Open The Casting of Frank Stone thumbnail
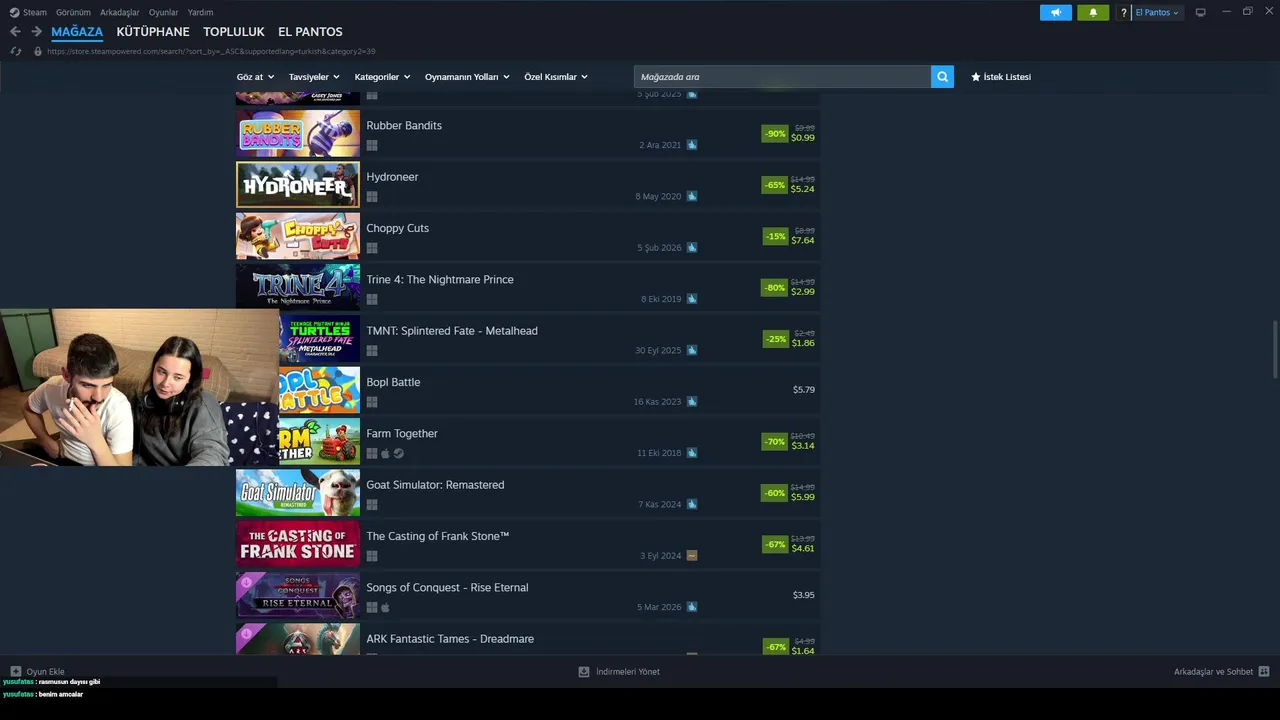The image size is (1280, 720). coord(298,544)
